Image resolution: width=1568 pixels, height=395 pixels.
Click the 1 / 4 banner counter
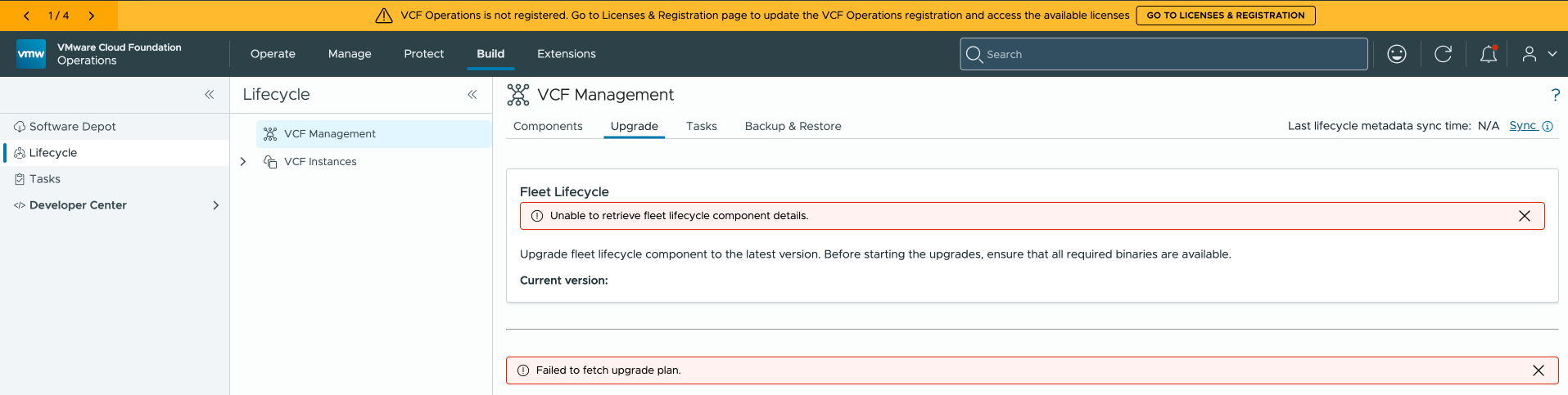point(59,16)
